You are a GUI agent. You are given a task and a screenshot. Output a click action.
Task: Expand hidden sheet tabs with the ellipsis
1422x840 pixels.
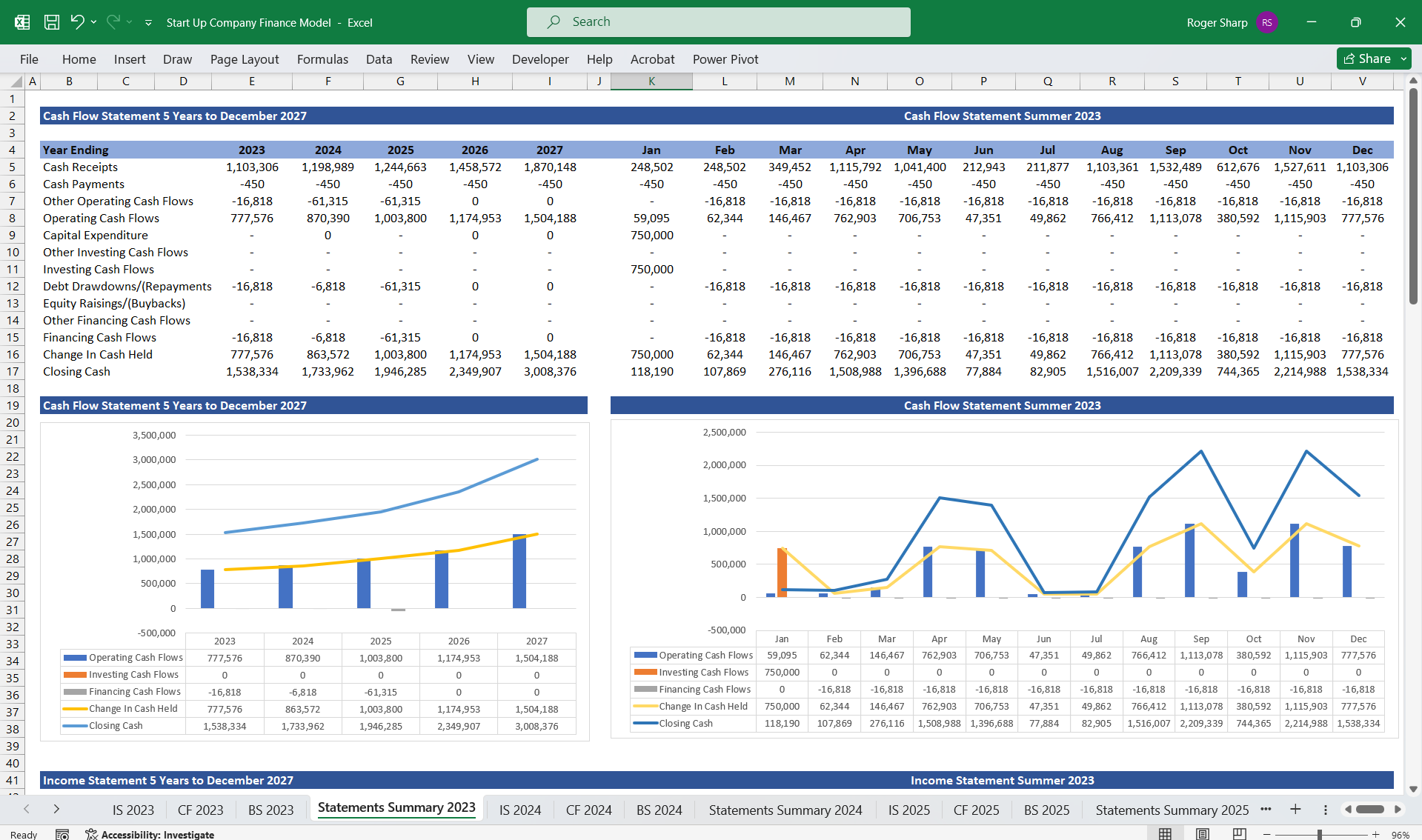click(x=1267, y=810)
